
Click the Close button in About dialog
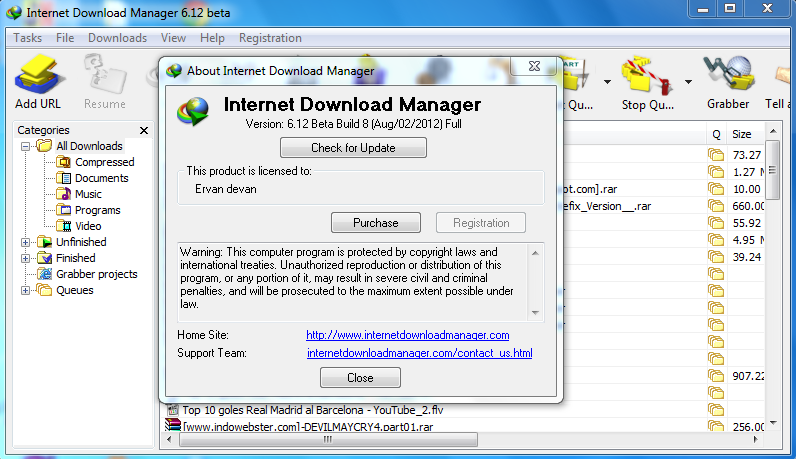360,378
